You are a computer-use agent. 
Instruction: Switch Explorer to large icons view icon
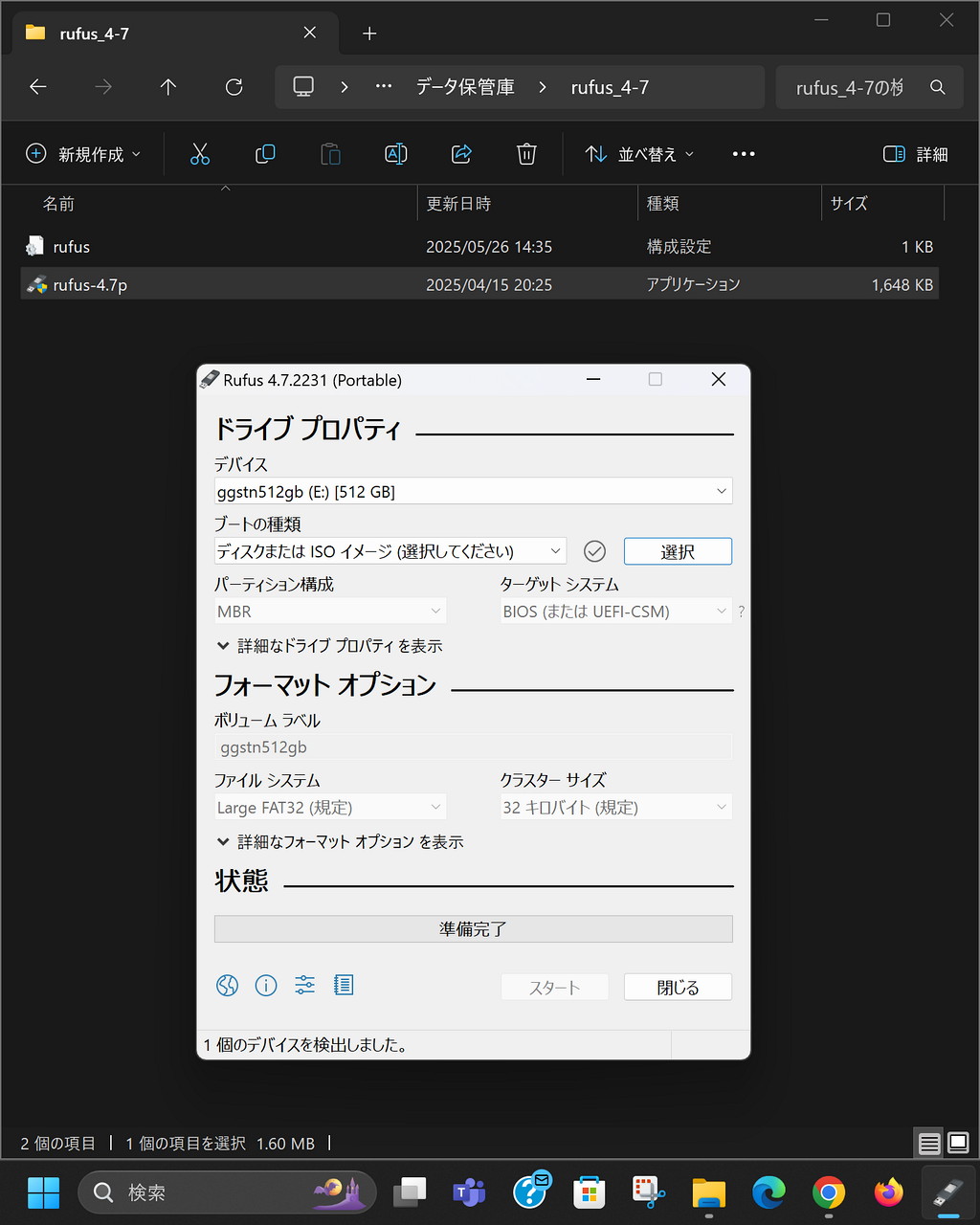pos(958,1143)
